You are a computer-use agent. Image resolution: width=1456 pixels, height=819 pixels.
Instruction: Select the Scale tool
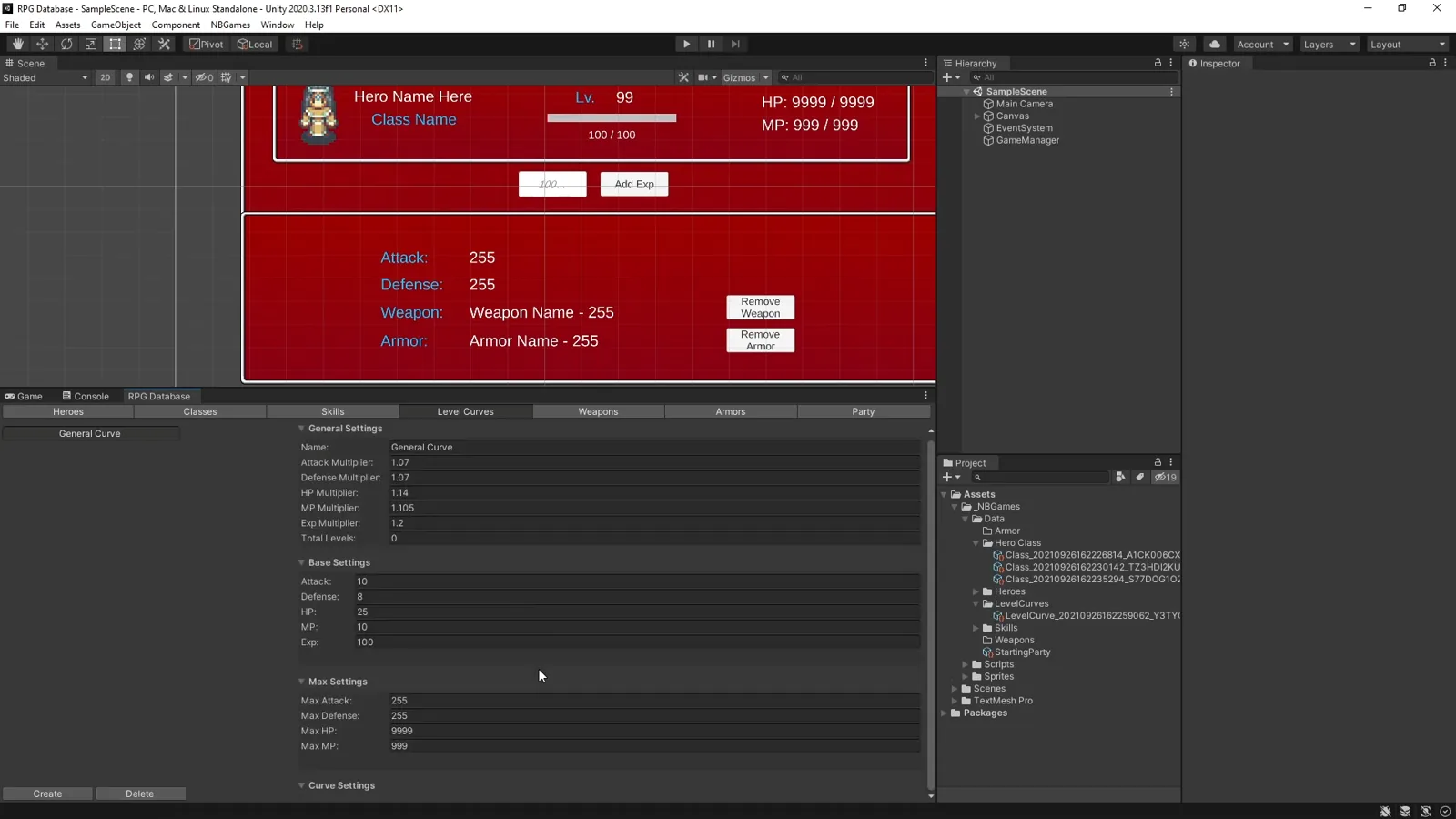click(91, 44)
